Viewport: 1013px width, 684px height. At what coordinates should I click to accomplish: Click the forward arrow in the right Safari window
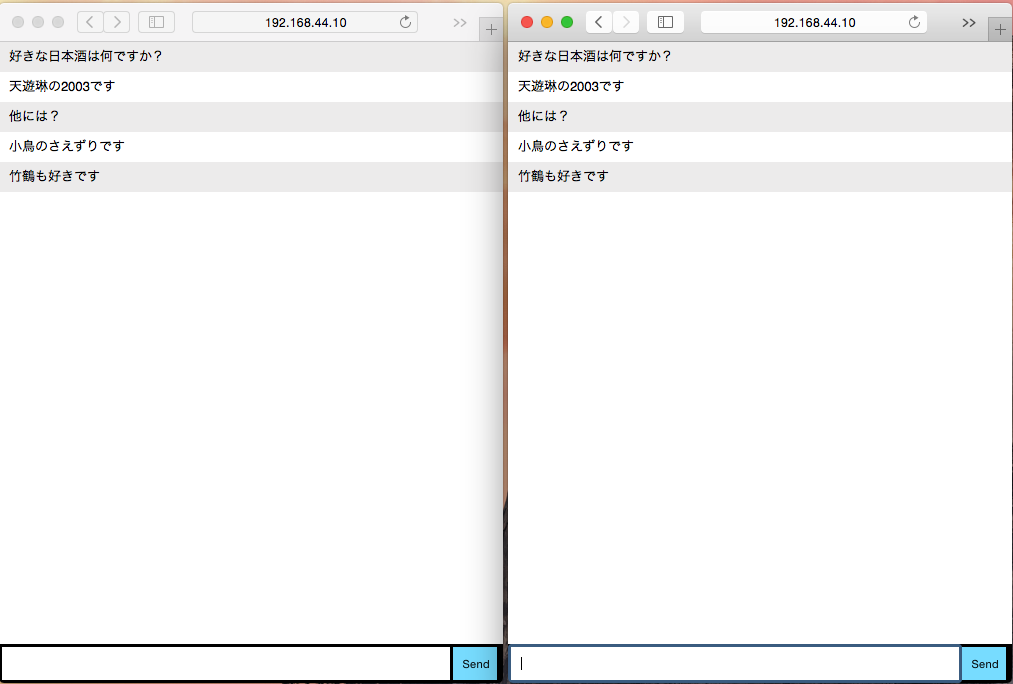(x=626, y=23)
